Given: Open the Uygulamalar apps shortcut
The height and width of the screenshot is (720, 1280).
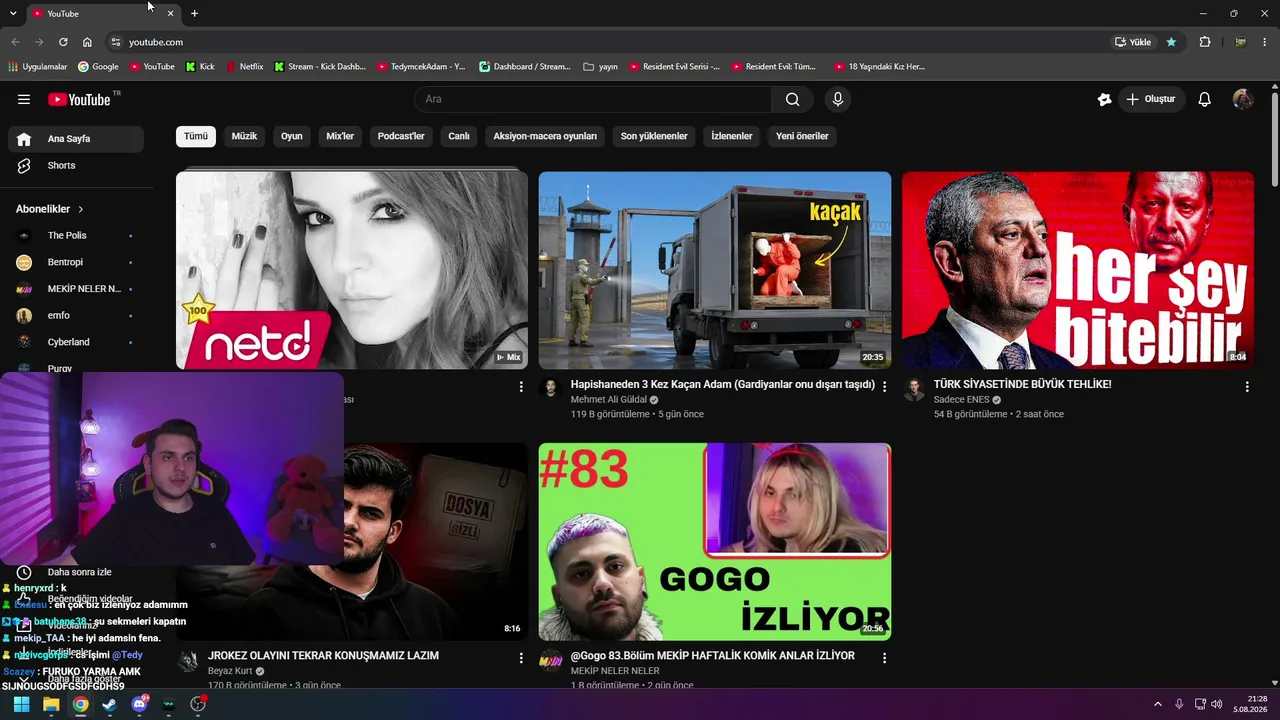Looking at the screenshot, I should point(38,67).
